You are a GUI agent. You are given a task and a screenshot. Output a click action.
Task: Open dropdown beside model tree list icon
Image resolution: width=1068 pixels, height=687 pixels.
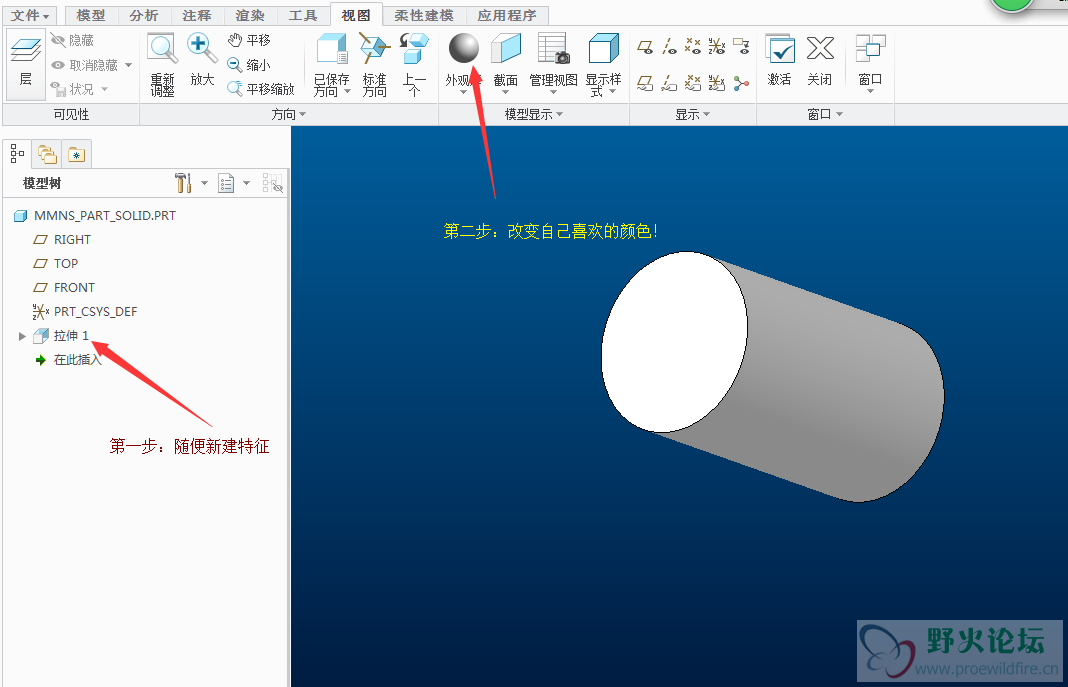[247, 183]
